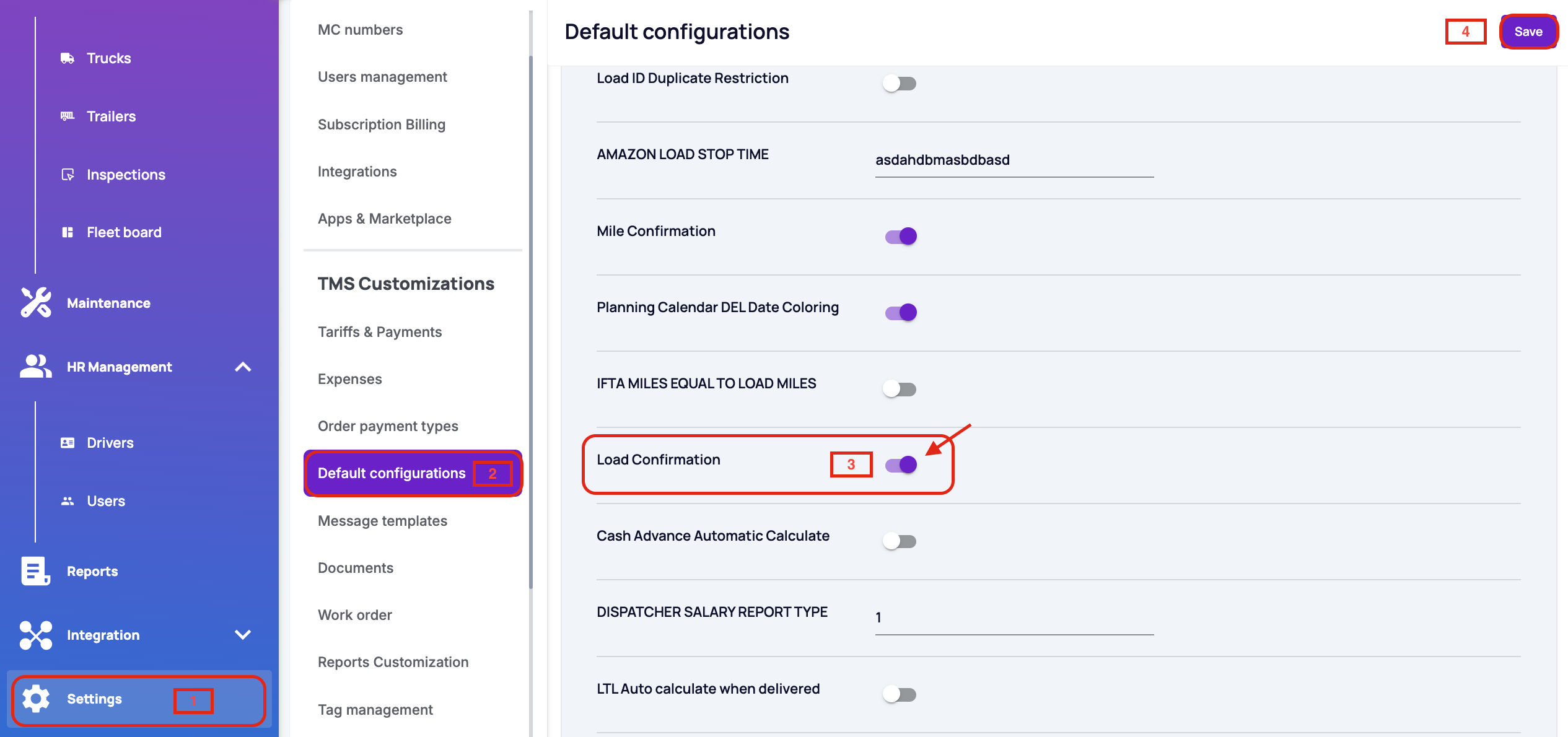The height and width of the screenshot is (737, 1568).
Task: Toggle Planning Calendar DEL Date Coloring switch
Action: (x=901, y=312)
